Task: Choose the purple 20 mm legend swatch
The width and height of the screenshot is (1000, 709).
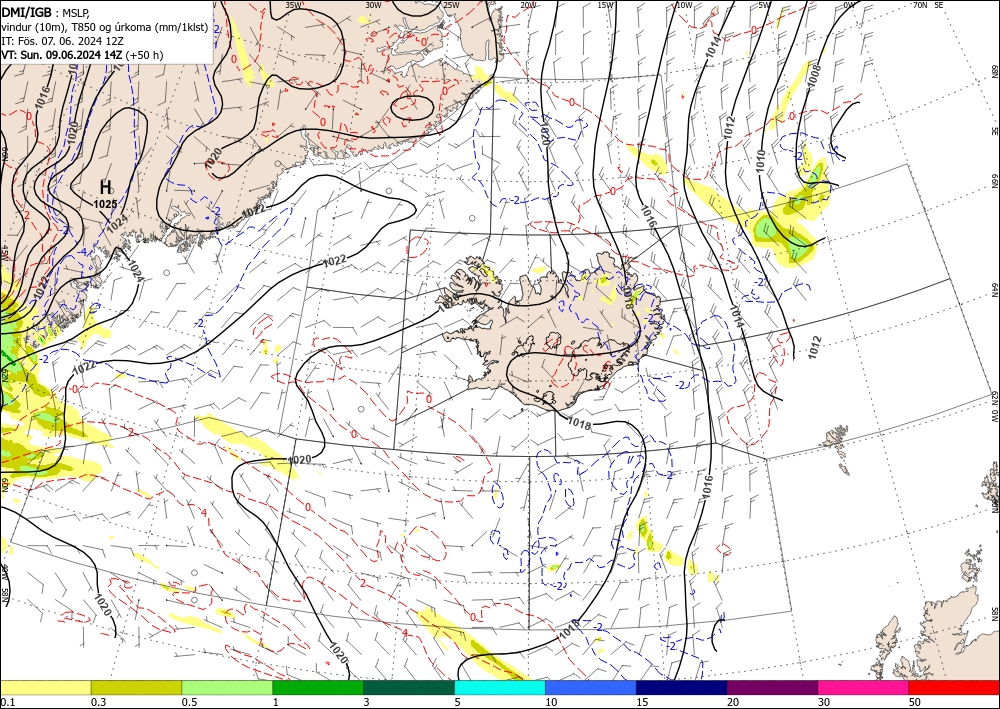Action: click(772, 687)
